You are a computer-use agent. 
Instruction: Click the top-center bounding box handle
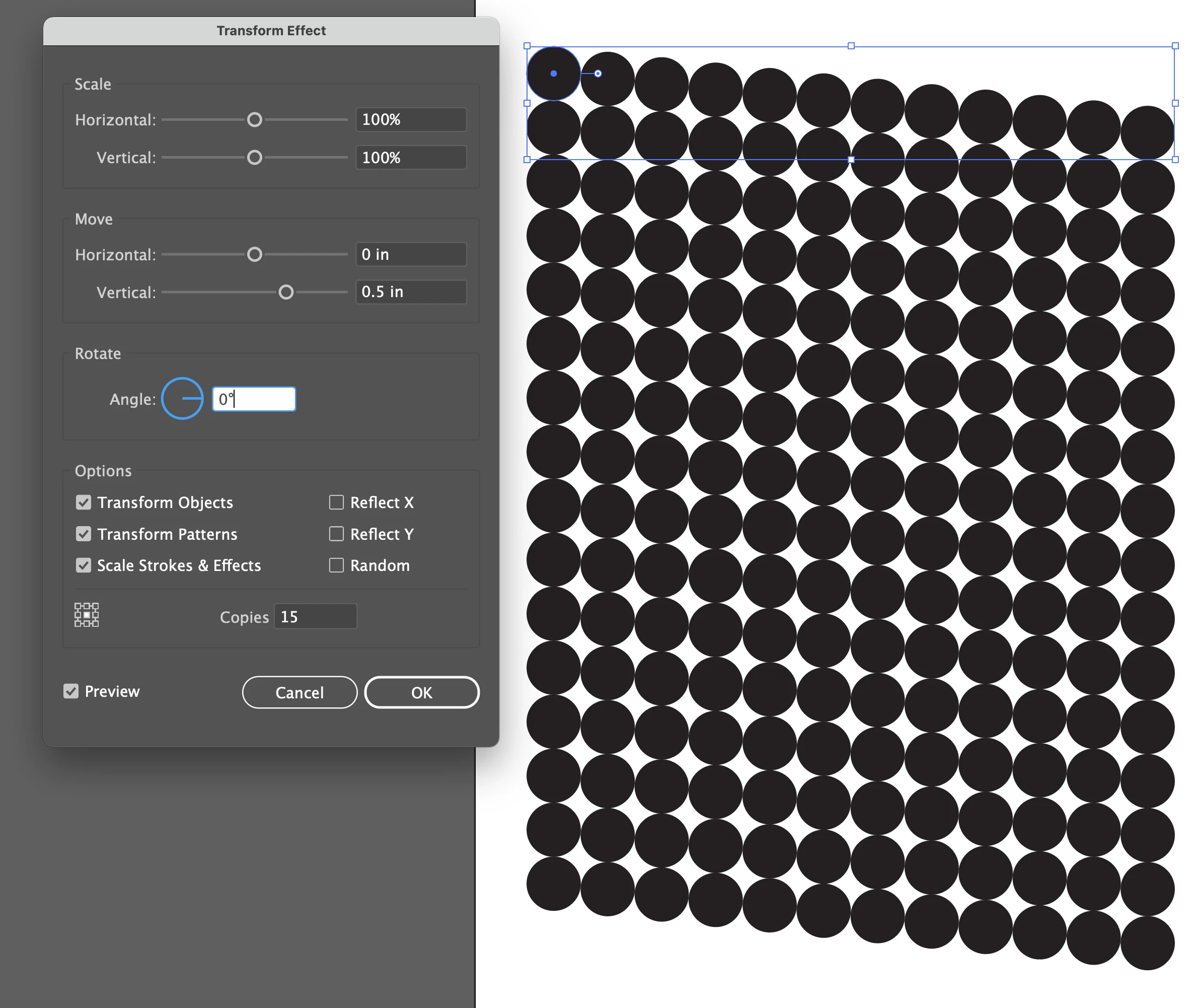tap(851, 46)
